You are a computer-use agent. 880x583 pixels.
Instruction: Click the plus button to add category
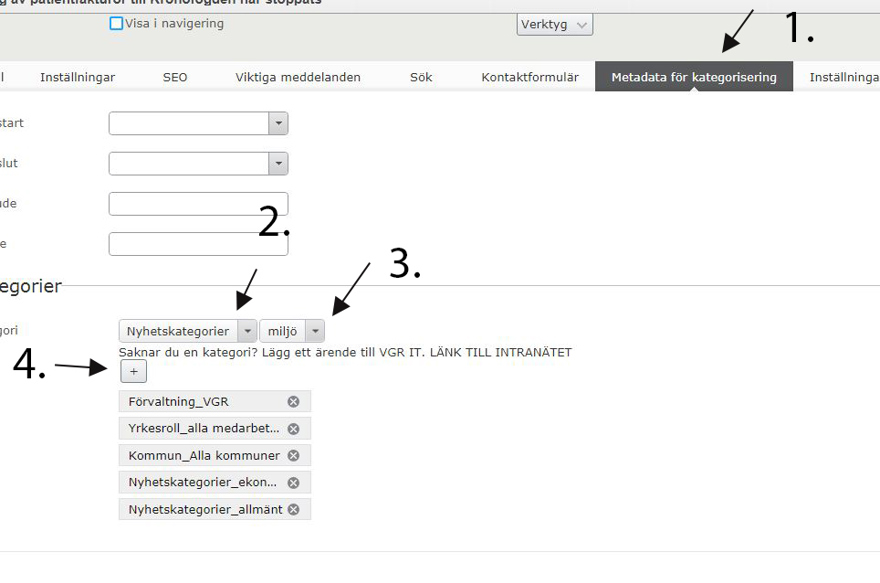[x=133, y=372]
